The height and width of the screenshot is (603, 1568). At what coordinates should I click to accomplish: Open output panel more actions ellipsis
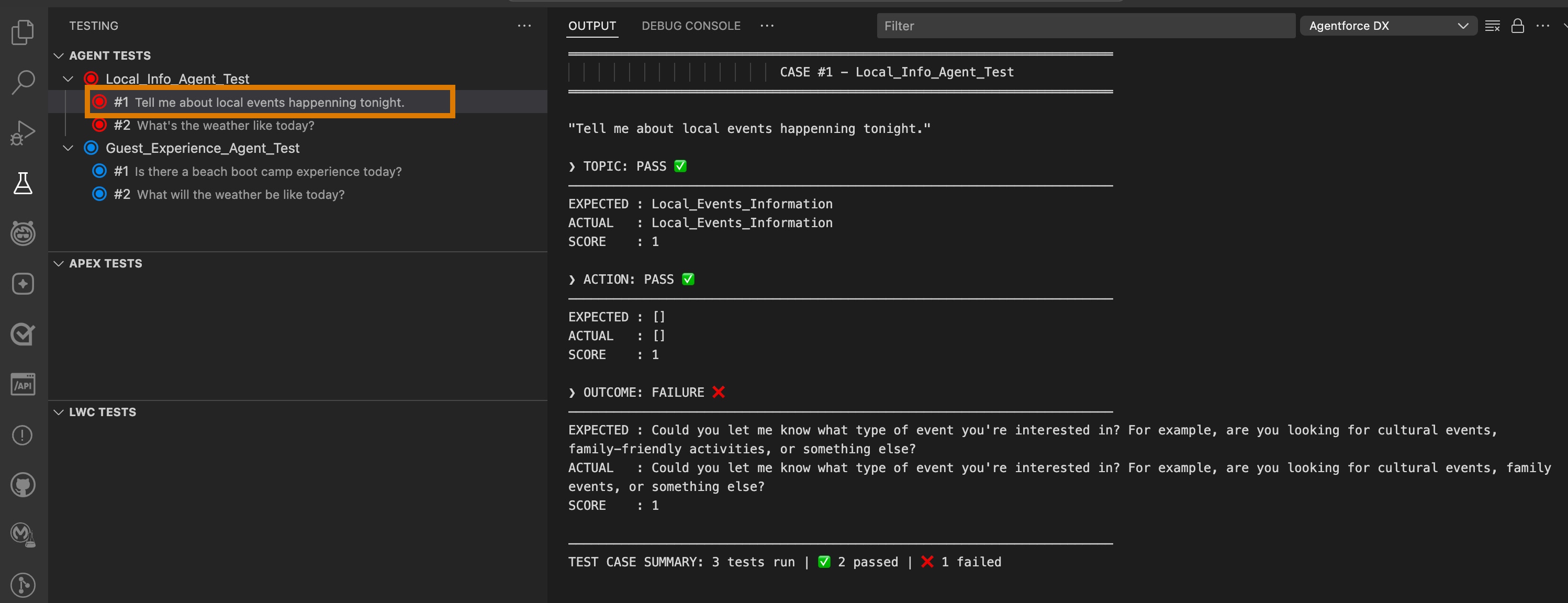[1542, 26]
